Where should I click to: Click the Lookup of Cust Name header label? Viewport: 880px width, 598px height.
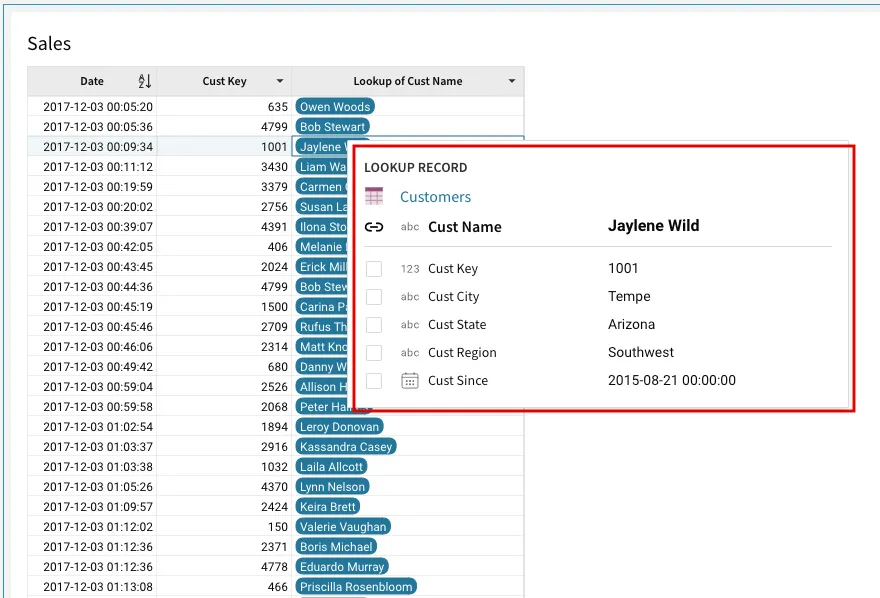click(408, 81)
